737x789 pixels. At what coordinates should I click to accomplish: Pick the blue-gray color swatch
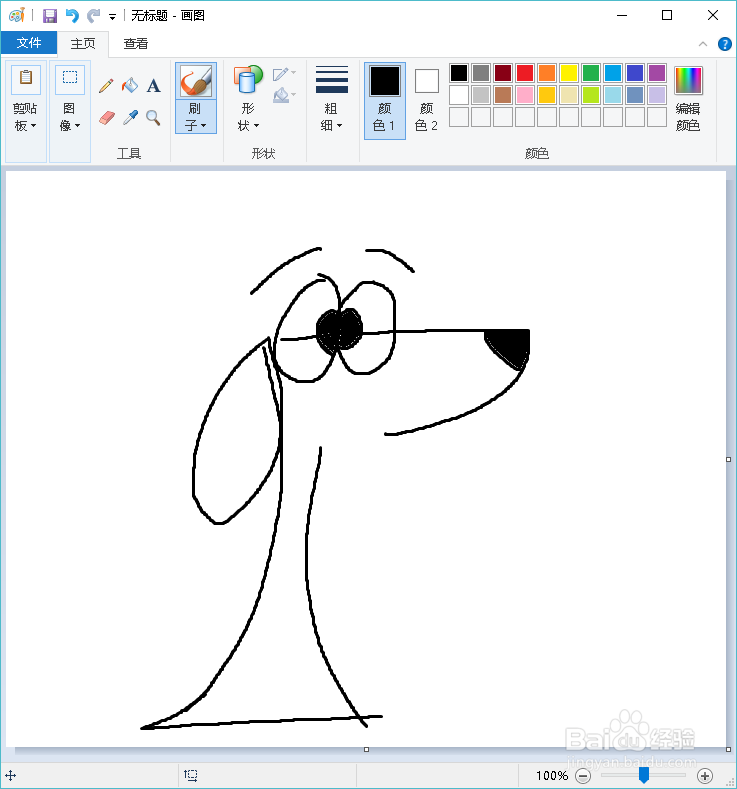(635, 95)
